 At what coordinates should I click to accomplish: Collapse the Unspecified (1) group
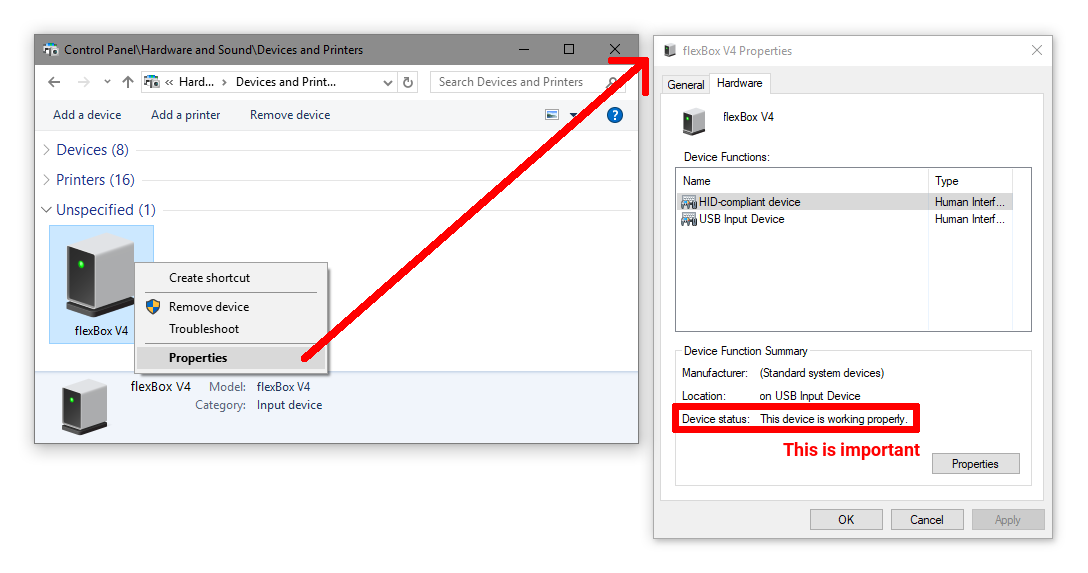pyautogui.click(x=46, y=209)
